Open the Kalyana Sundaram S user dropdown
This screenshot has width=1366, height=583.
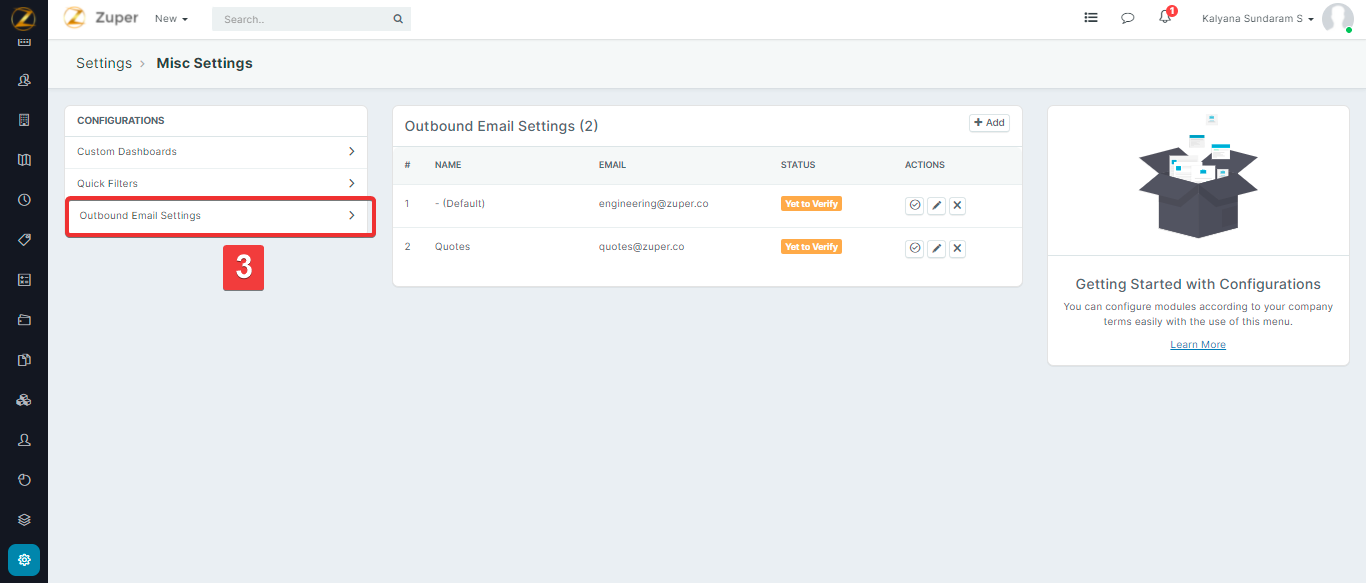pos(1257,18)
